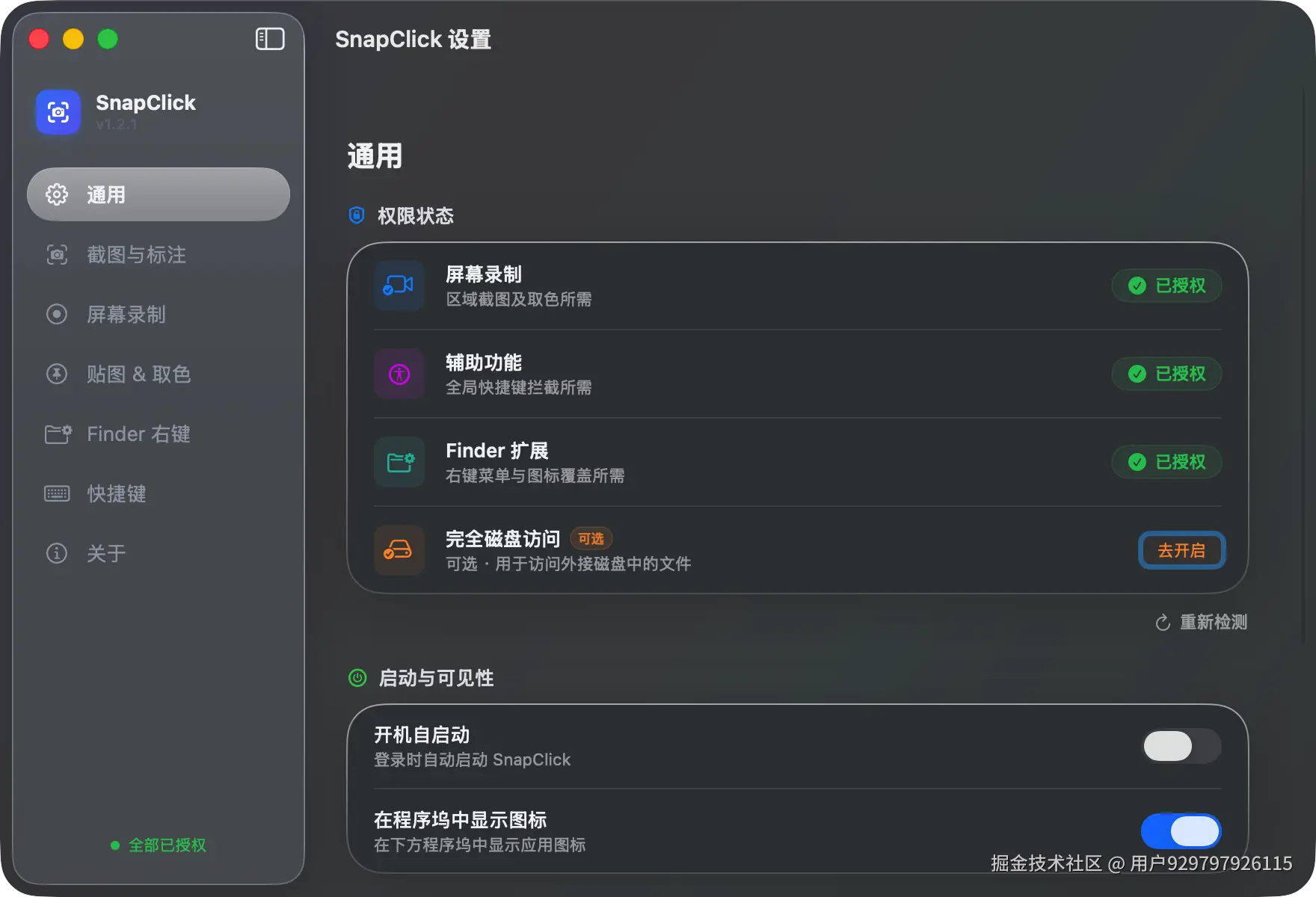Image resolution: width=1316 pixels, height=897 pixels.
Task: Click the Finder 扩展 folder-gear icon
Action: [x=399, y=462]
